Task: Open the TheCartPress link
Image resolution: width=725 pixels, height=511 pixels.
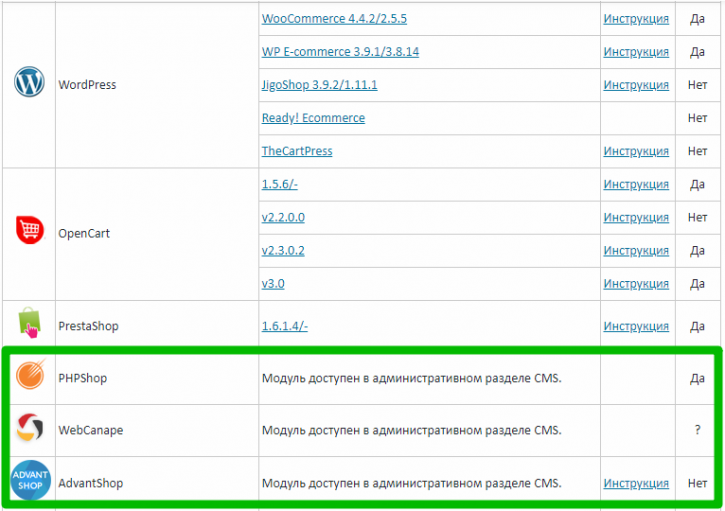Action: (x=297, y=151)
